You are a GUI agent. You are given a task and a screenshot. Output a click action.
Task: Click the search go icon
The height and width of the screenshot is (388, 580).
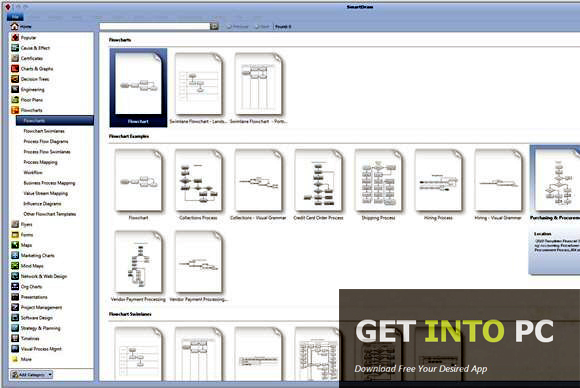214,26
